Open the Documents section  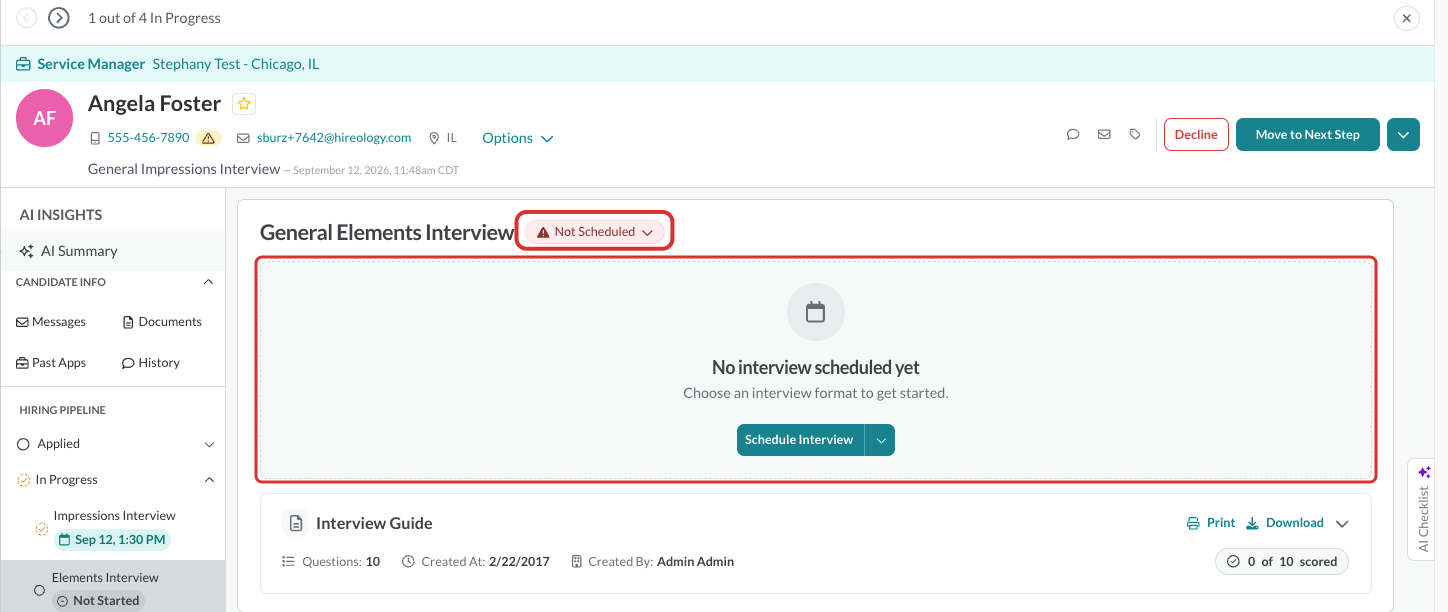162,322
